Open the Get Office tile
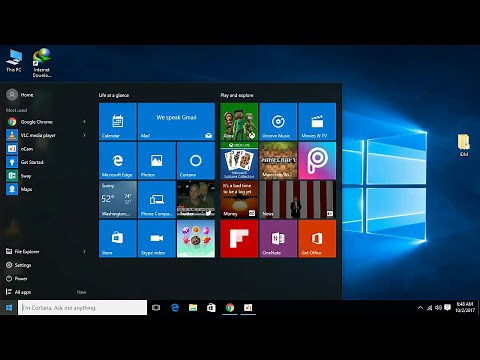This screenshot has height=360, width=480. pyautogui.click(x=317, y=238)
